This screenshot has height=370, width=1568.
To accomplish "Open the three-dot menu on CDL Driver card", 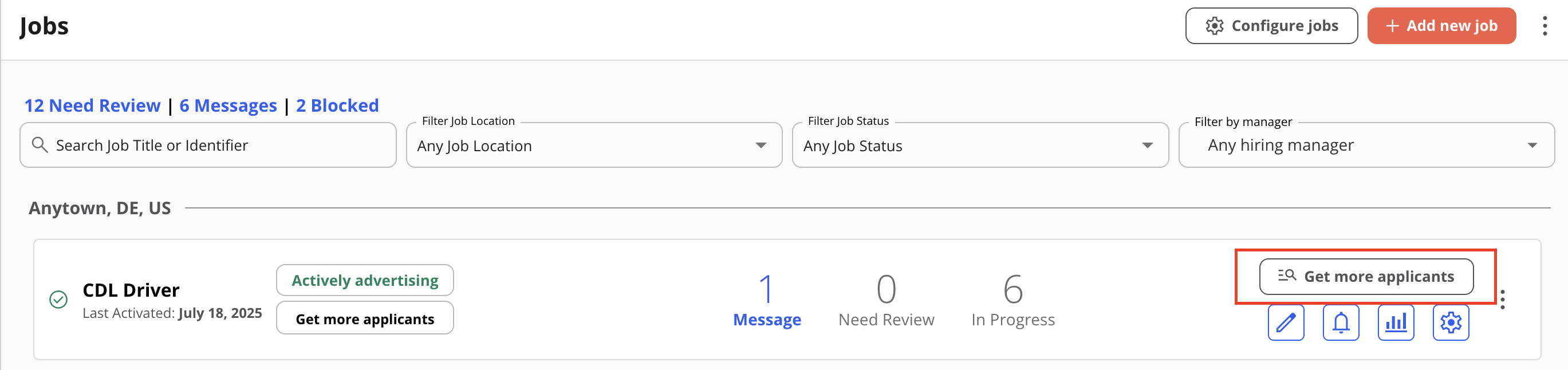I will coord(1502,300).
